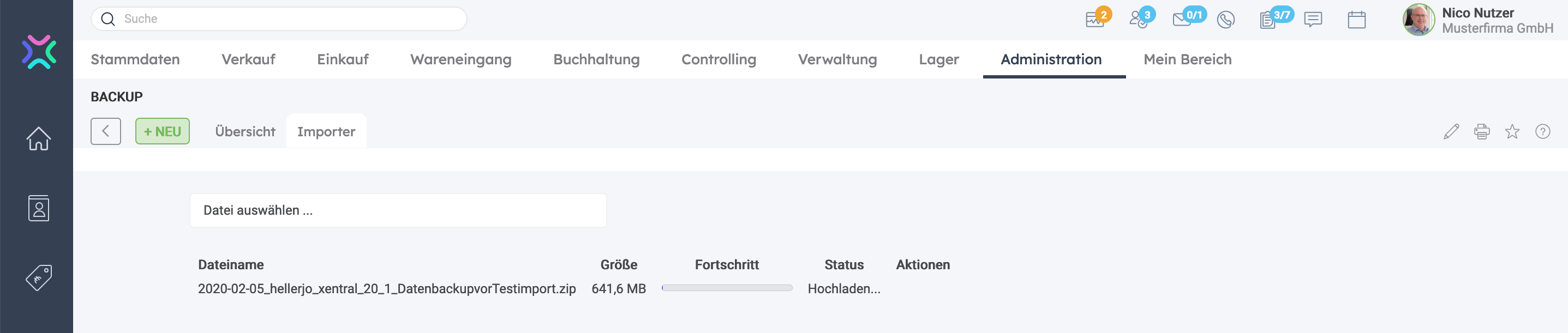The image size is (1568, 333).
Task: Open the tasks icon showing 3/7
Action: 1268,20
